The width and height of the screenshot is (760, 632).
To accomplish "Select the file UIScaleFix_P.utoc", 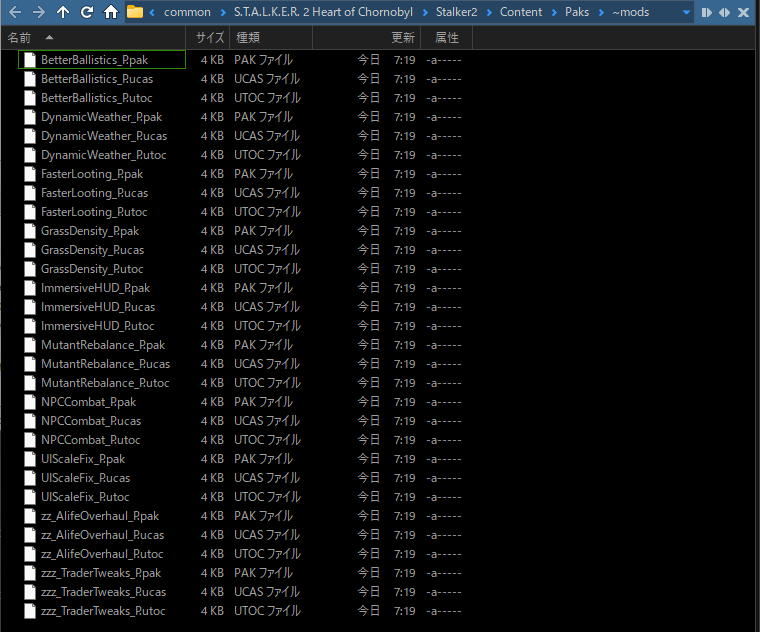I will tap(85, 497).
